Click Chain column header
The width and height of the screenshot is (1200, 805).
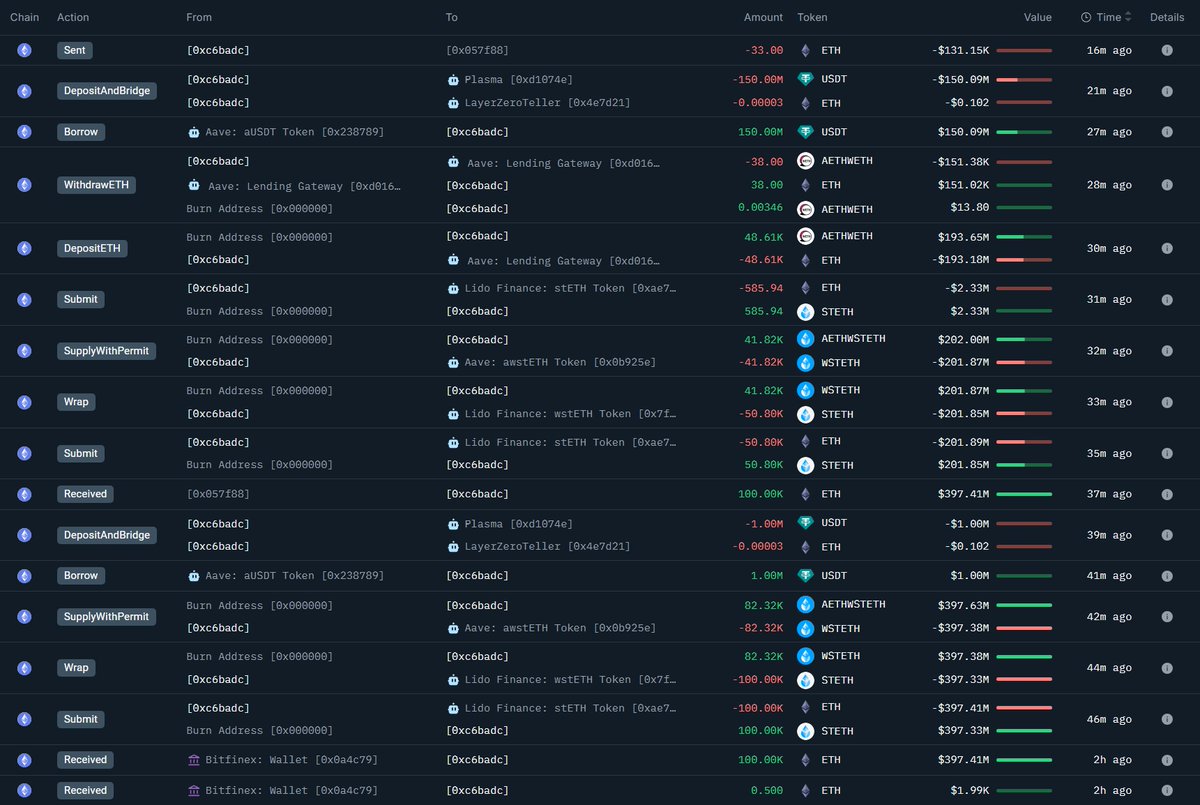point(24,17)
